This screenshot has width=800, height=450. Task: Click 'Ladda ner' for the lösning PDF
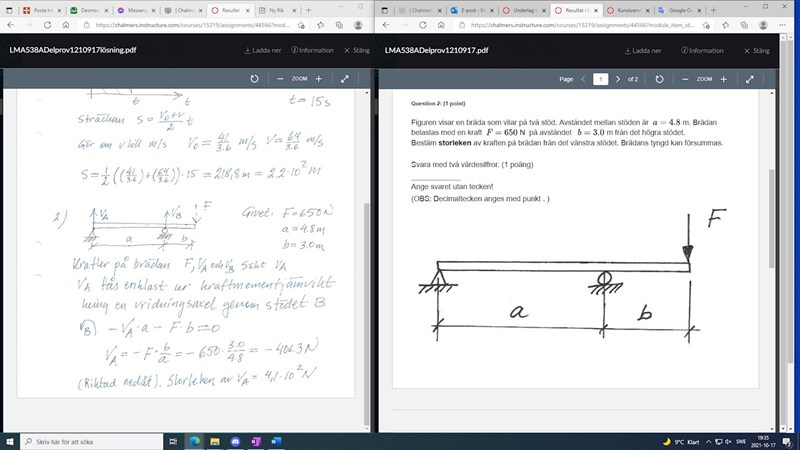265,49
